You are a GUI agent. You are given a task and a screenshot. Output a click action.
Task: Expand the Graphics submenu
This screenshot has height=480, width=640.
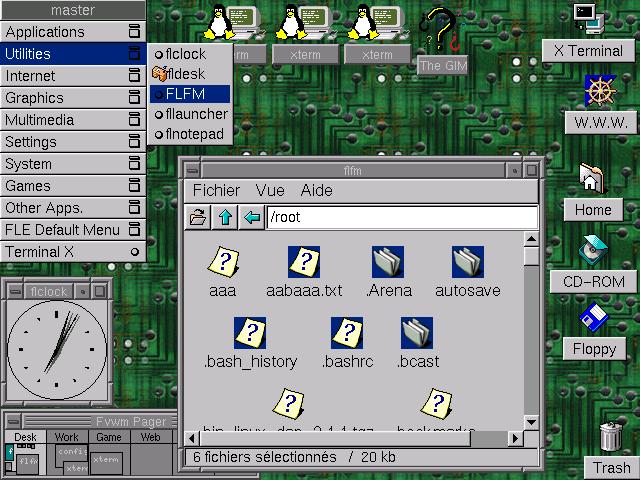pos(73,98)
